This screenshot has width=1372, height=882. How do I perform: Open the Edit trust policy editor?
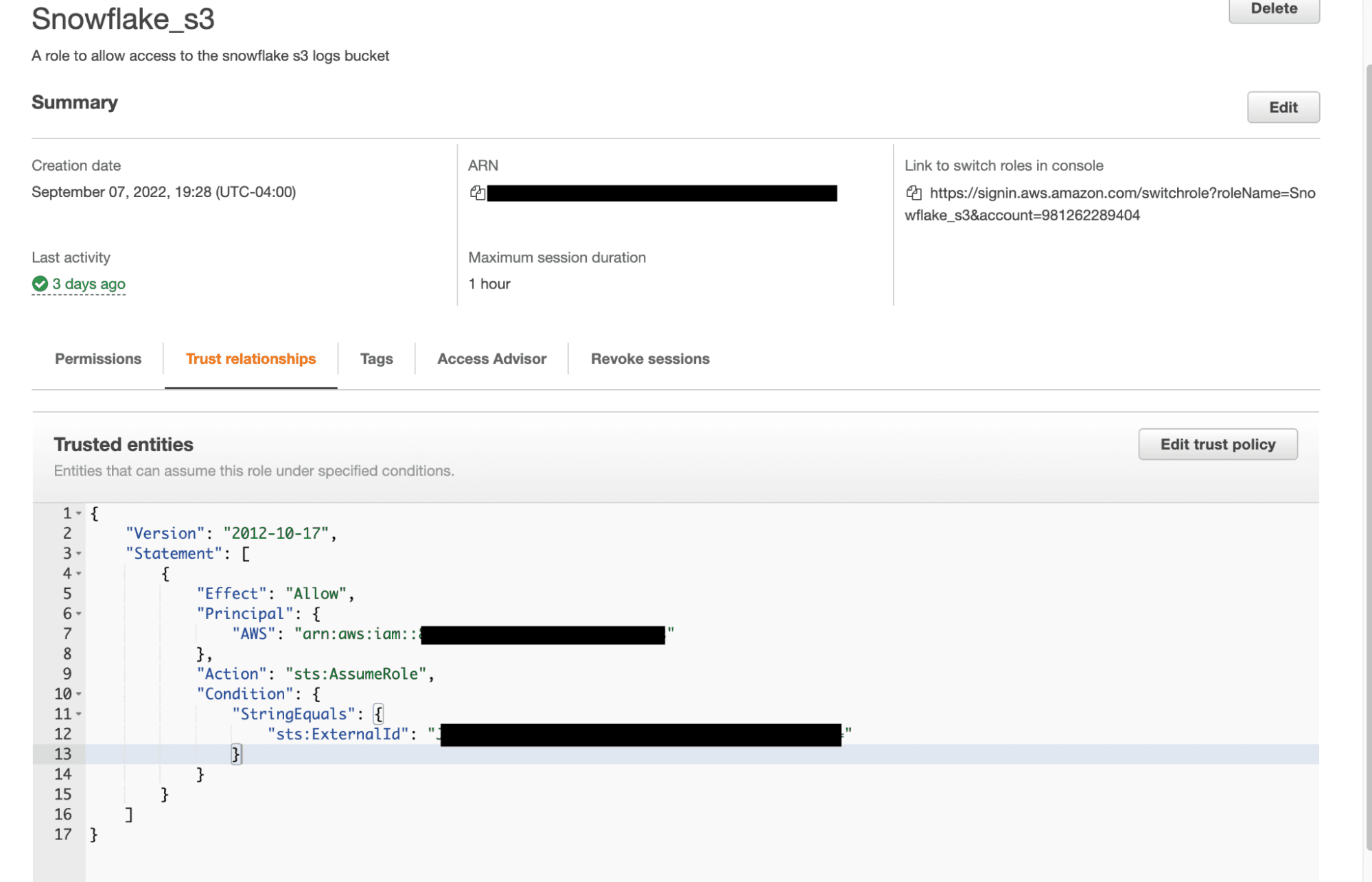point(1218,444)
